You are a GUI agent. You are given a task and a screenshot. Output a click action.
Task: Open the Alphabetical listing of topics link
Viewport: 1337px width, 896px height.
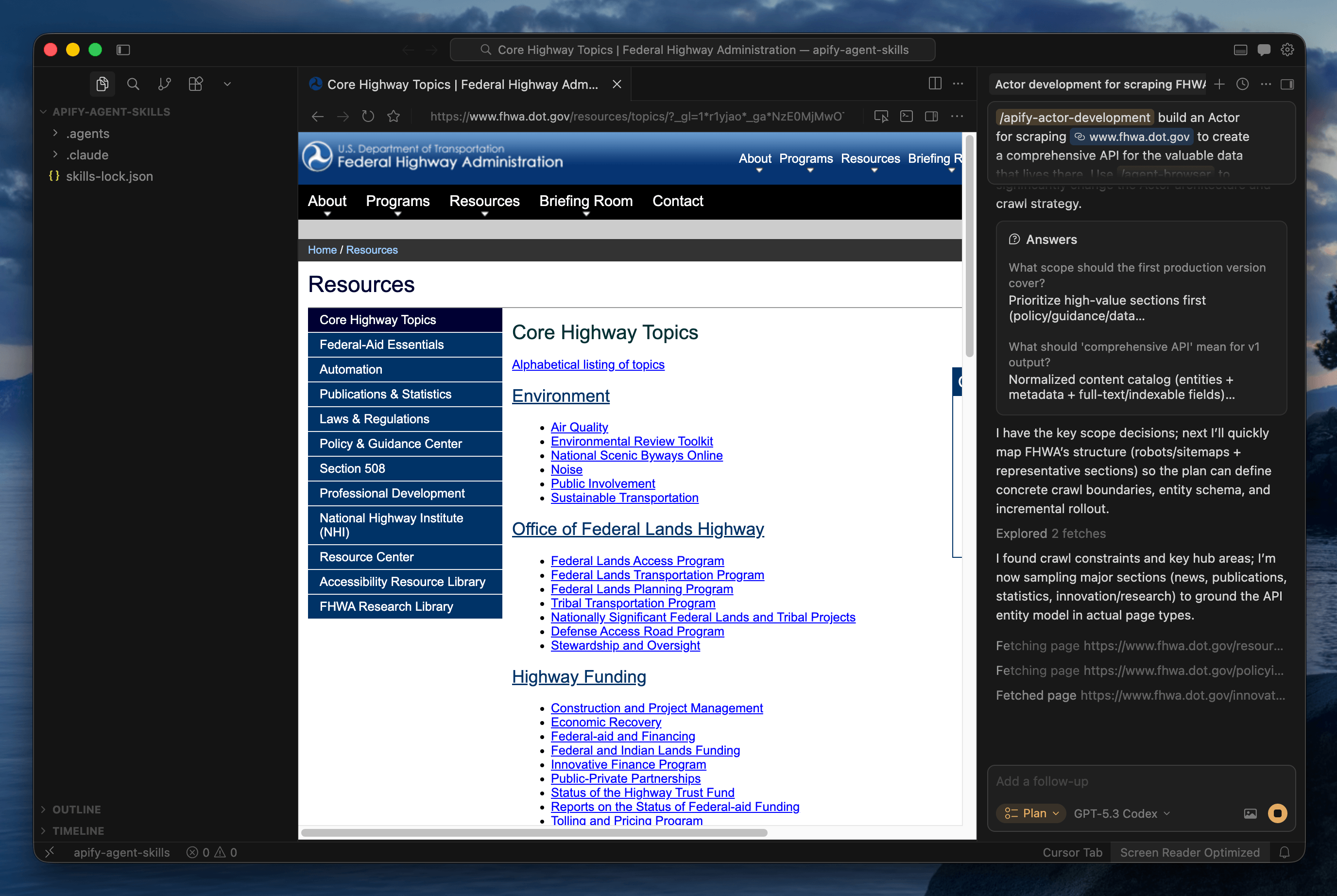[x=588, y=364]
